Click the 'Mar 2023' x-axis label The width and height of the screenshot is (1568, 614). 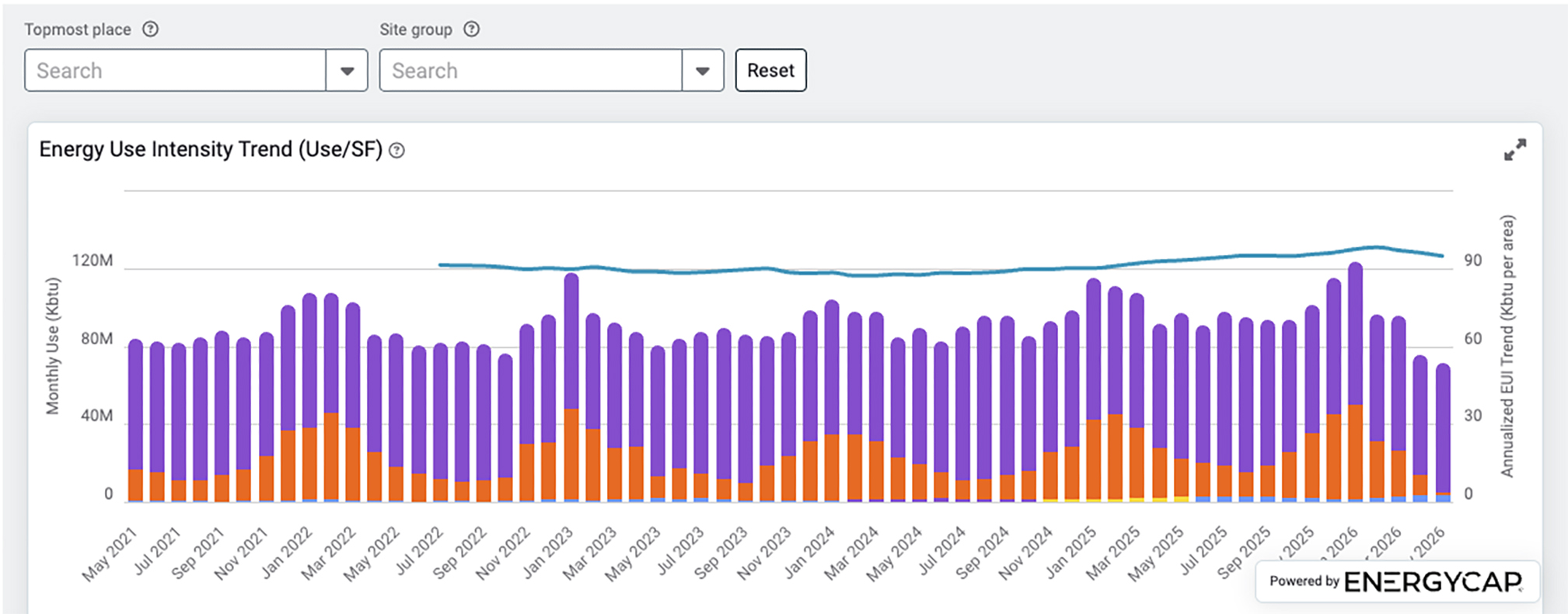coord(589,553)
